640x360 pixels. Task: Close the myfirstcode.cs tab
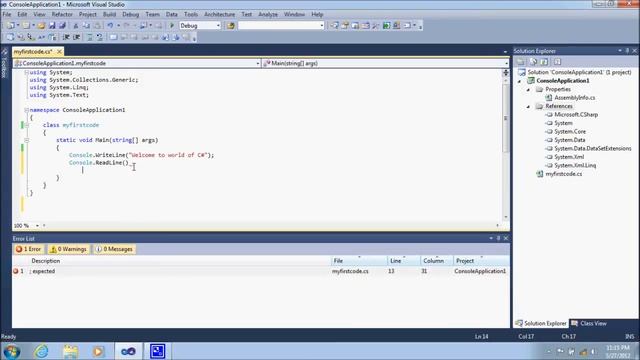pos(59,51)
